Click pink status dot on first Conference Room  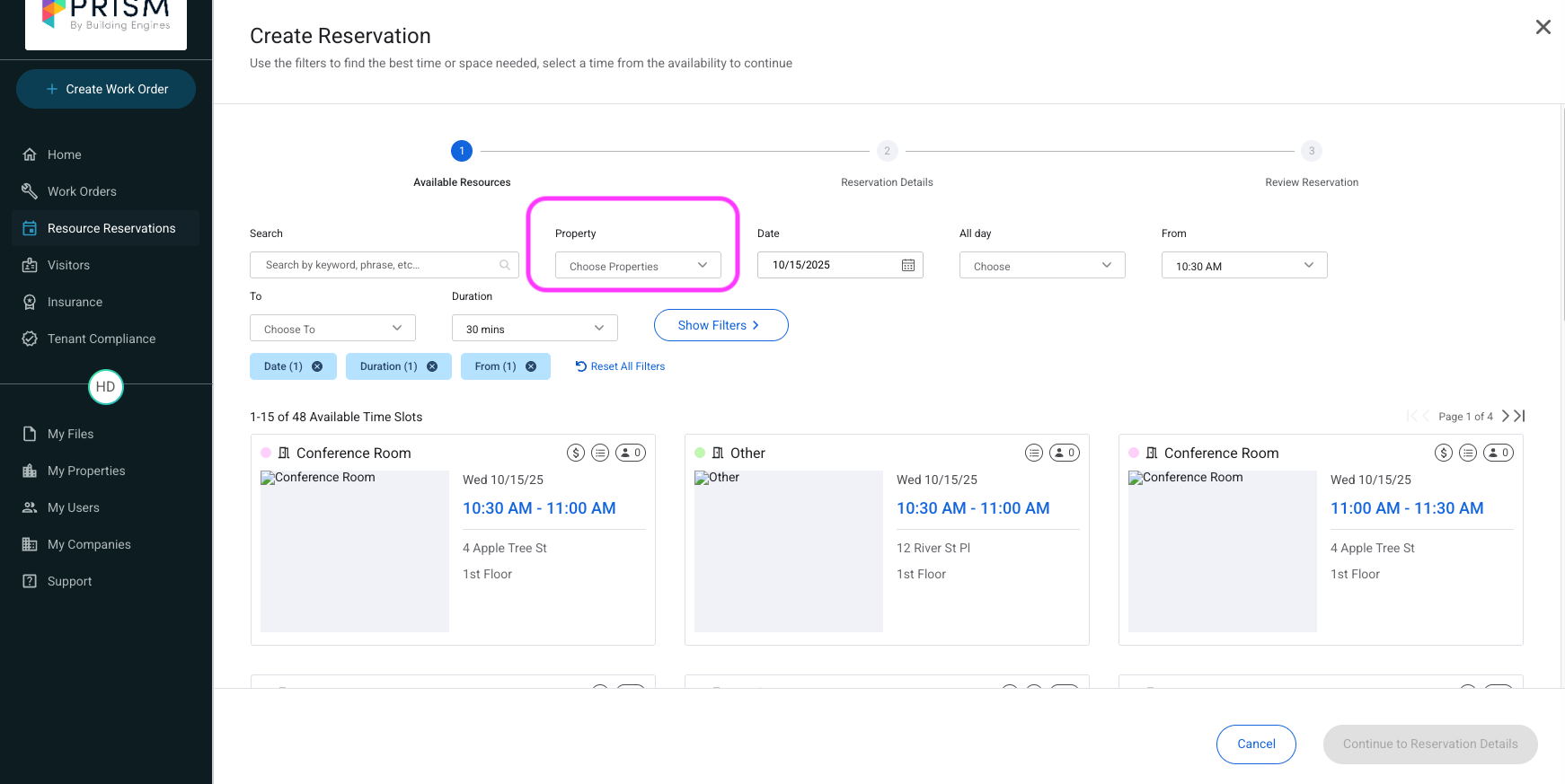click(x=266, y=453)
